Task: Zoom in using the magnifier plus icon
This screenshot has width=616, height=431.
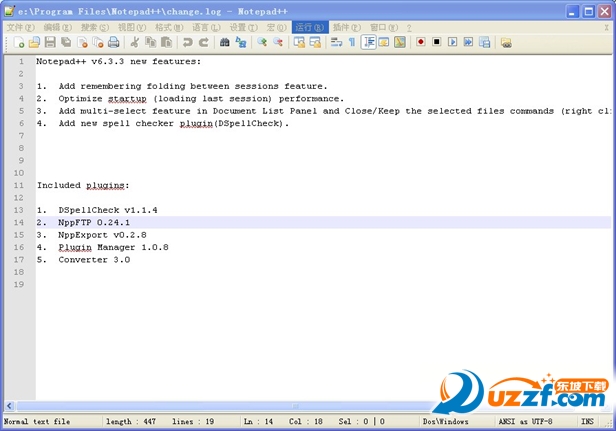Action: (x=262, y=42)
